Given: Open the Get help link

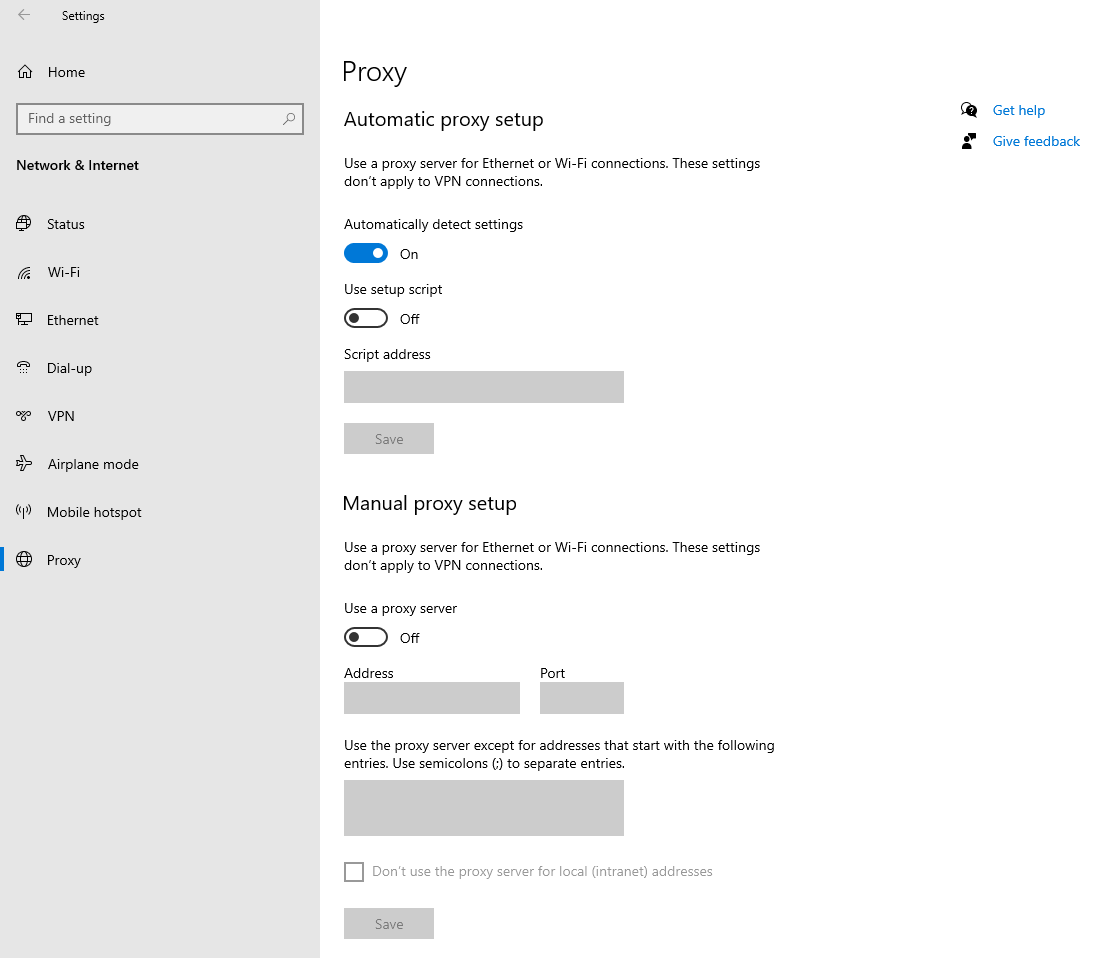Looking at the screenshot, I should (x=1018, y=110).
